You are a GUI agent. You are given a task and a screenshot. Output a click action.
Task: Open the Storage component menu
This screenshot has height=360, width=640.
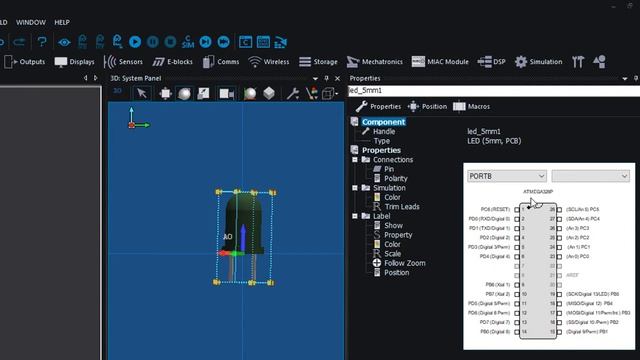point(318,62)
